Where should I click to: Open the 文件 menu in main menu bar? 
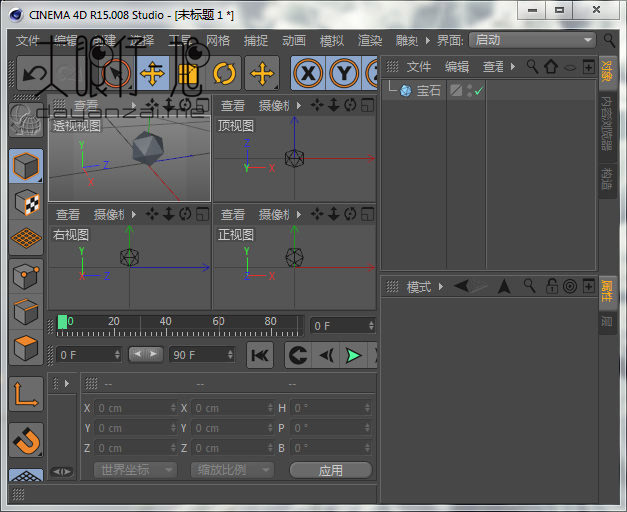[x=27, y=40]
